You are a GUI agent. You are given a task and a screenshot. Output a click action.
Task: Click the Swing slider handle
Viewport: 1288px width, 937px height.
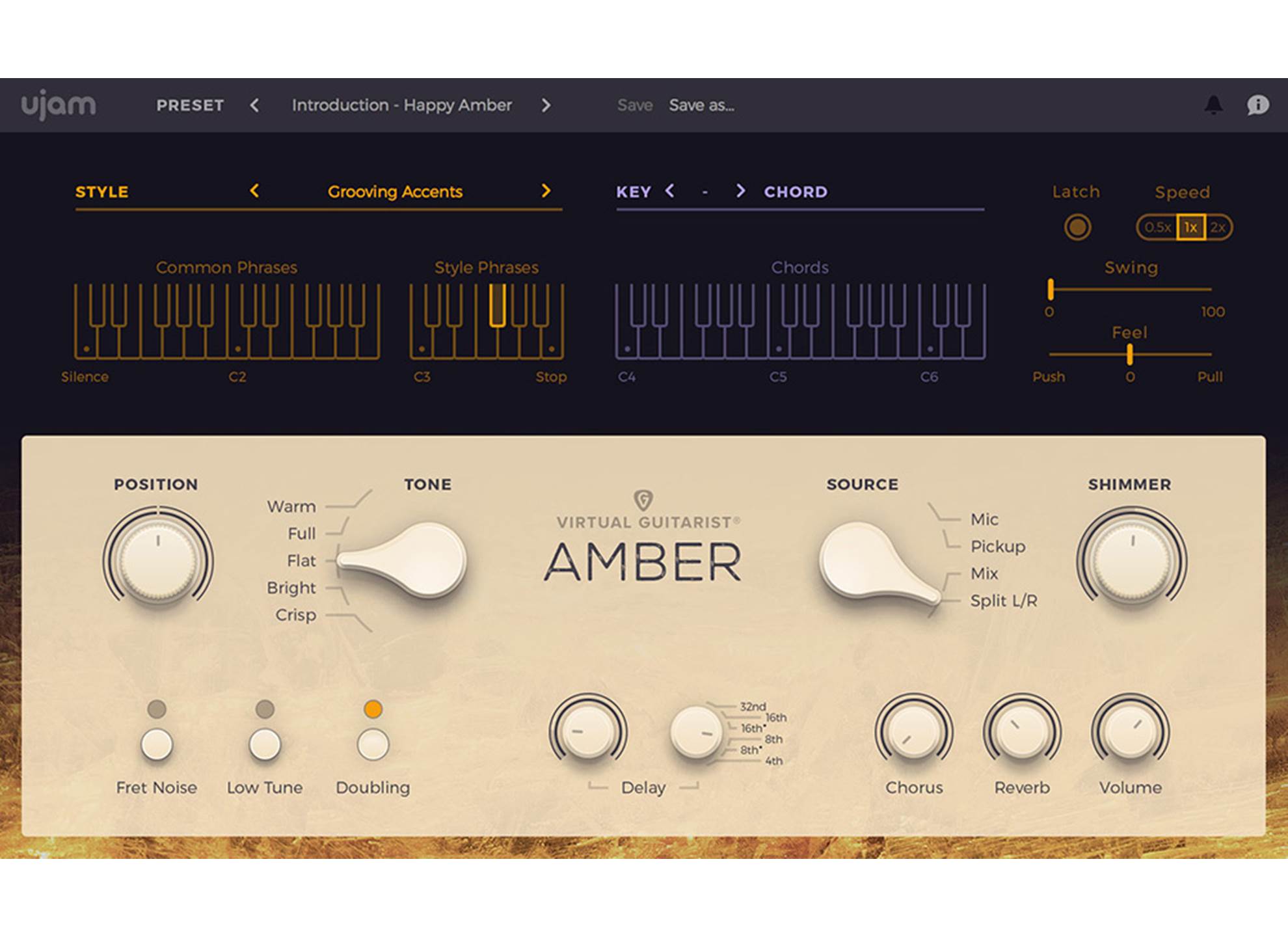[x=1051, y=290]
